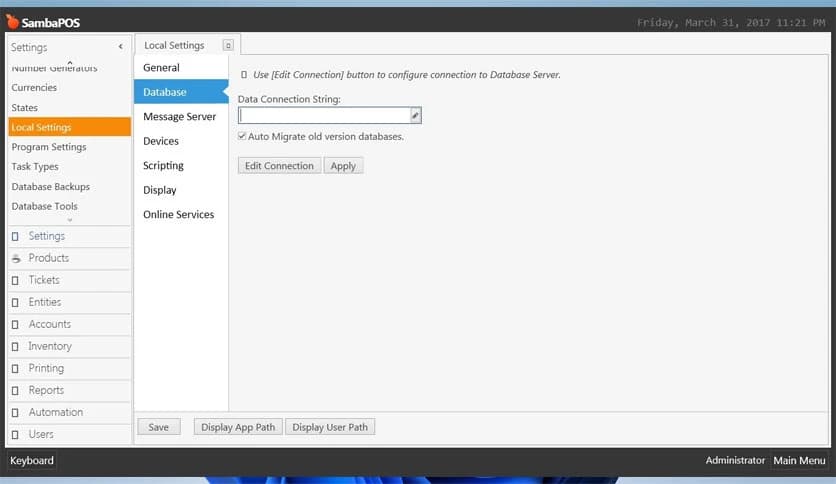Open the General settings section
This screenshot has height=484, width=836.
pos(181,68)
